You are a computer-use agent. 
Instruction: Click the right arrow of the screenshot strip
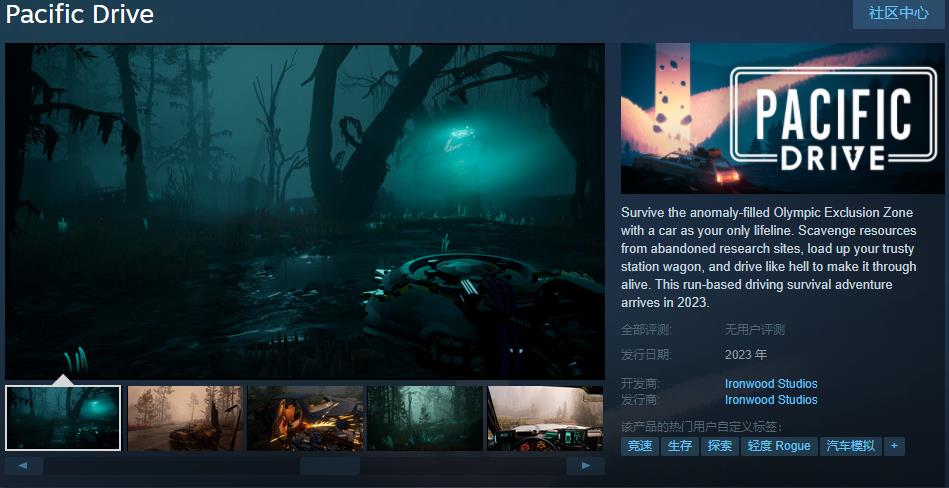click(585, 466)
